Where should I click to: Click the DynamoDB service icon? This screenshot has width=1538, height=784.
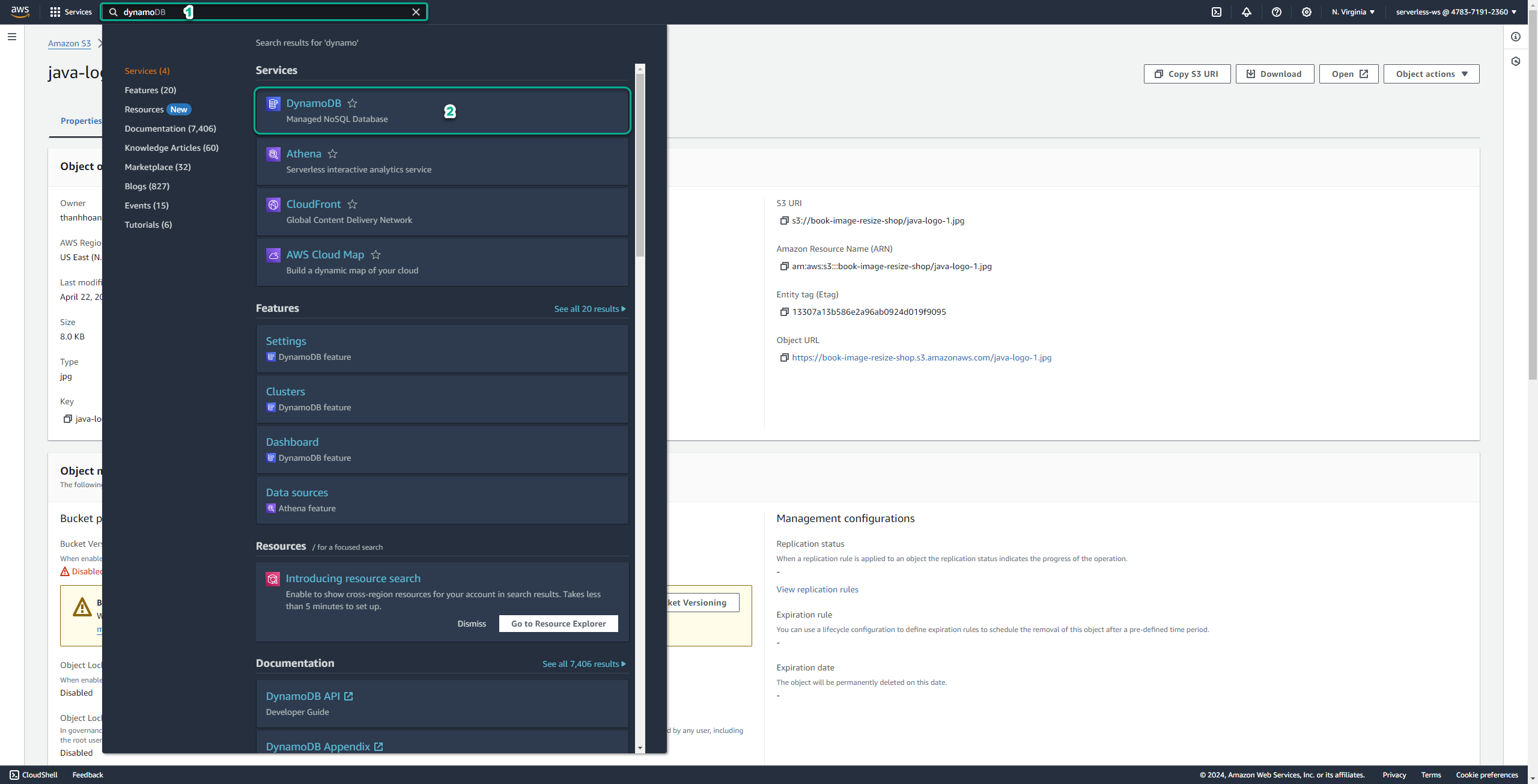coord(273,104)
